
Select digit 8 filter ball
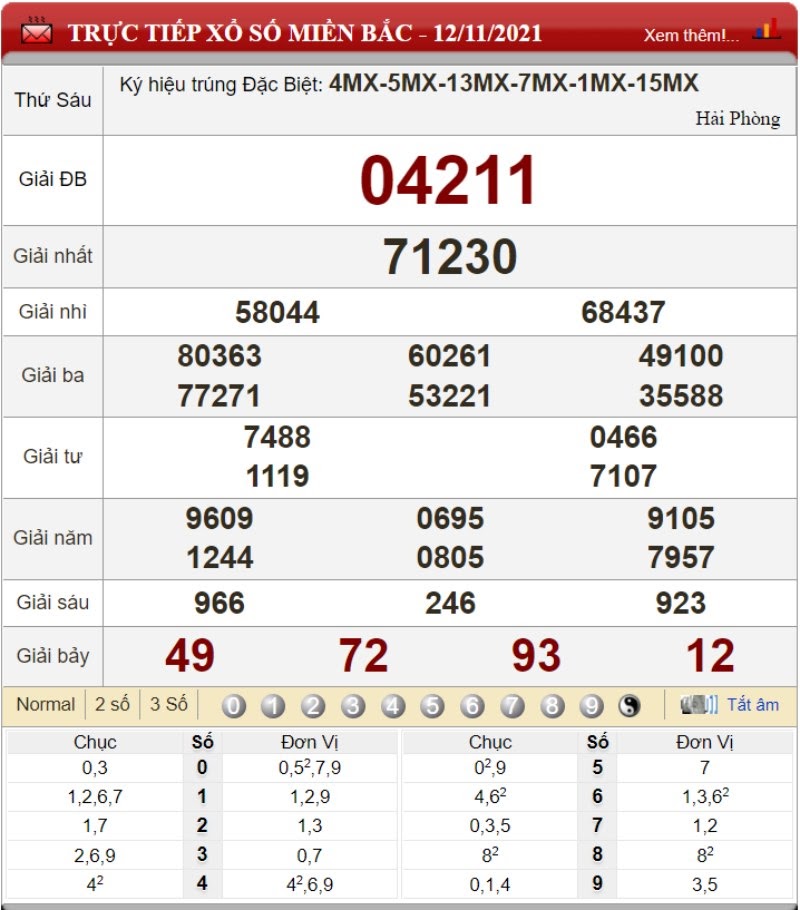(552, 706)
